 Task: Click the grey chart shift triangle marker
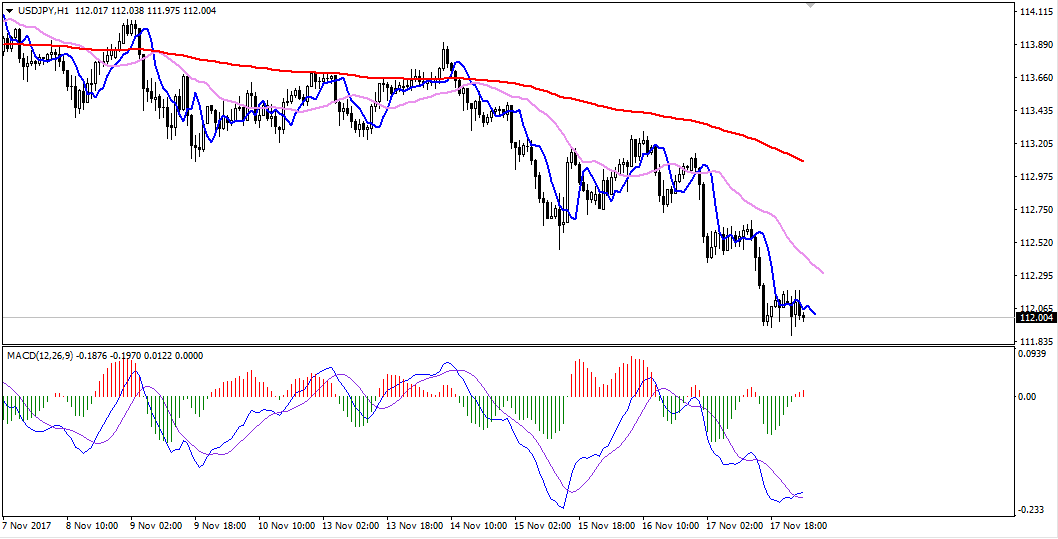[810, 5]
